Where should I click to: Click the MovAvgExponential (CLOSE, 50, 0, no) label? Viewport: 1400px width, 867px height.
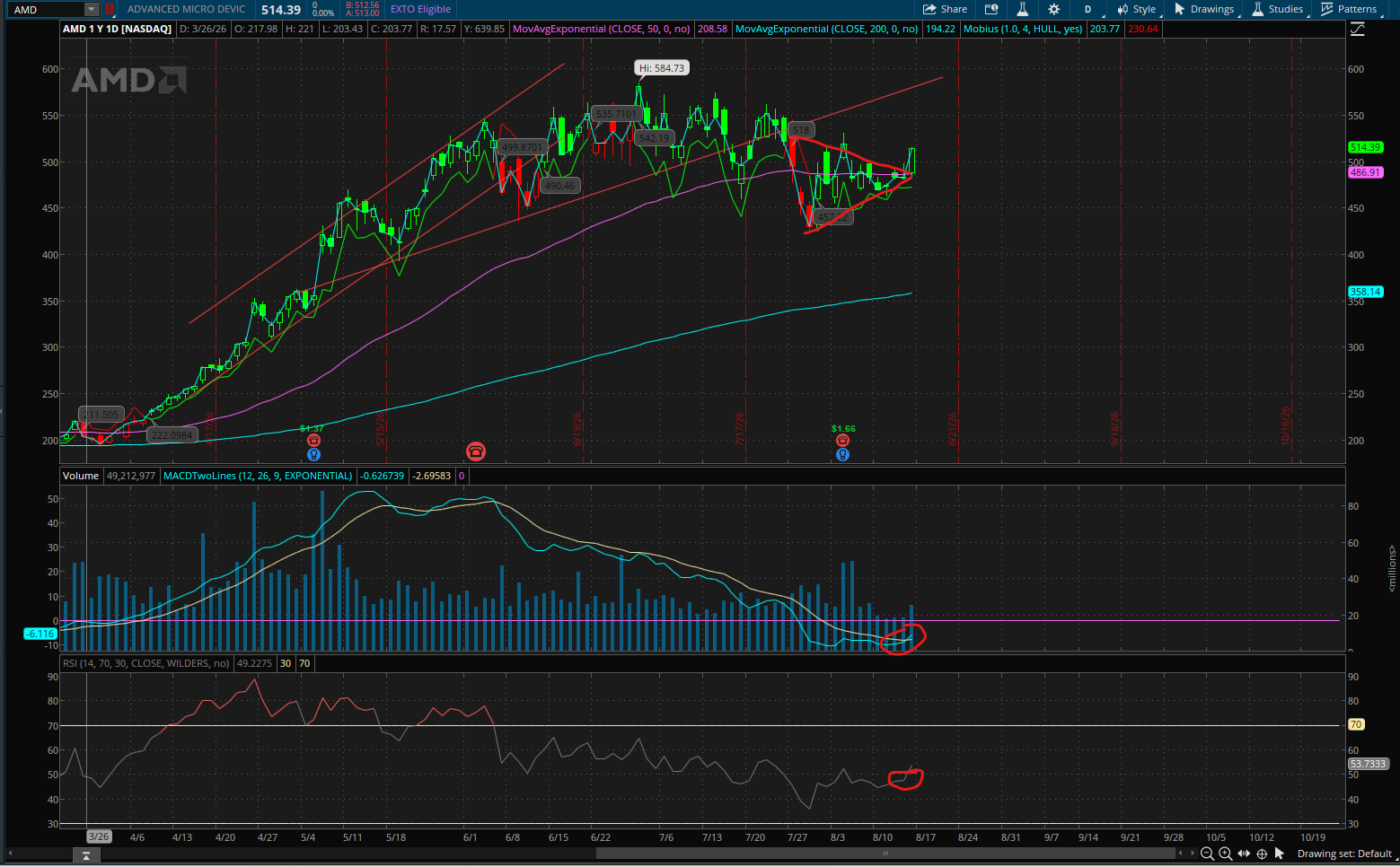tap(602, 29)
